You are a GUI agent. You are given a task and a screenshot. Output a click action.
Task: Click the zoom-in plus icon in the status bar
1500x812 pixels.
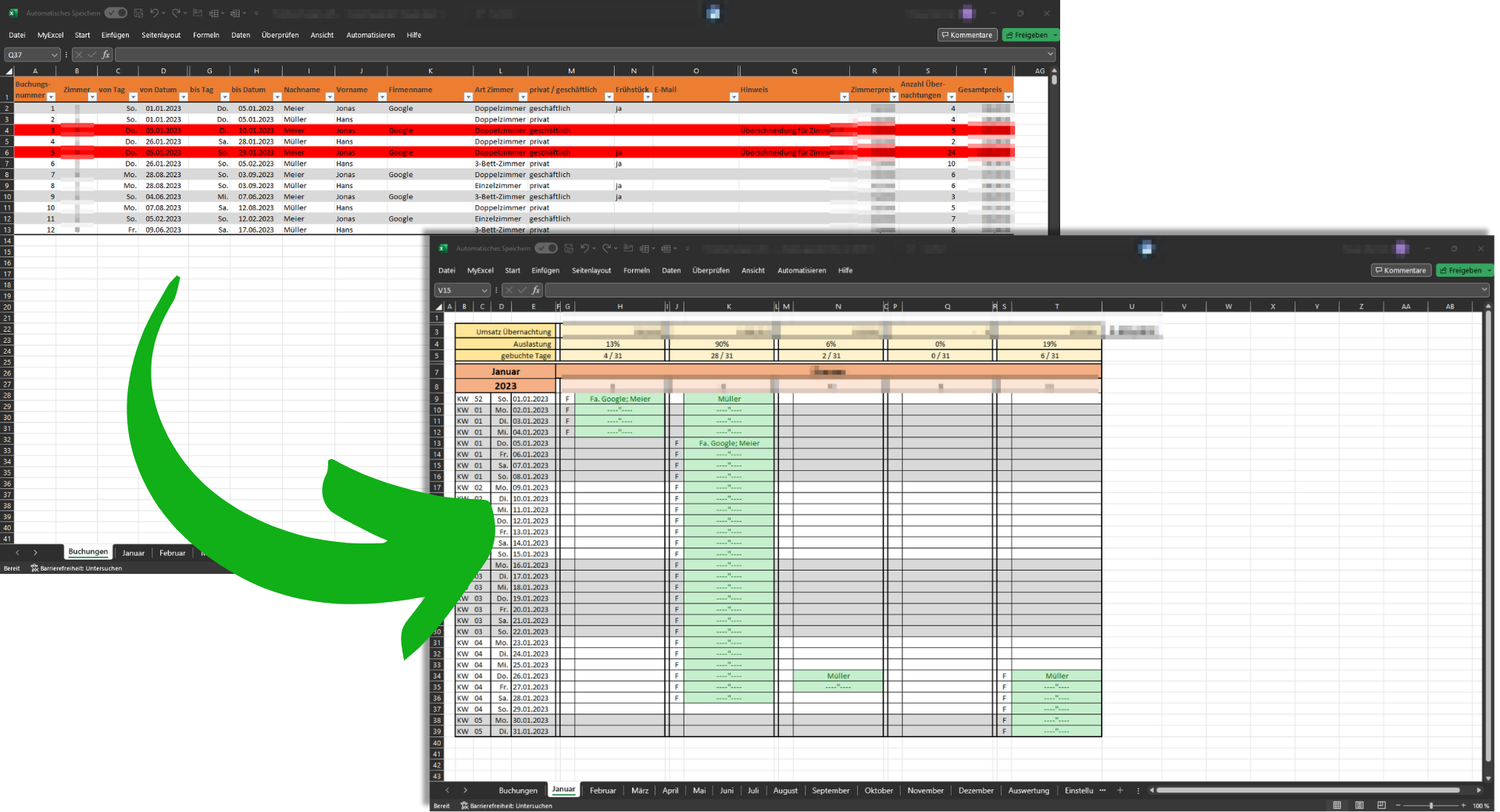(1463, 805)
